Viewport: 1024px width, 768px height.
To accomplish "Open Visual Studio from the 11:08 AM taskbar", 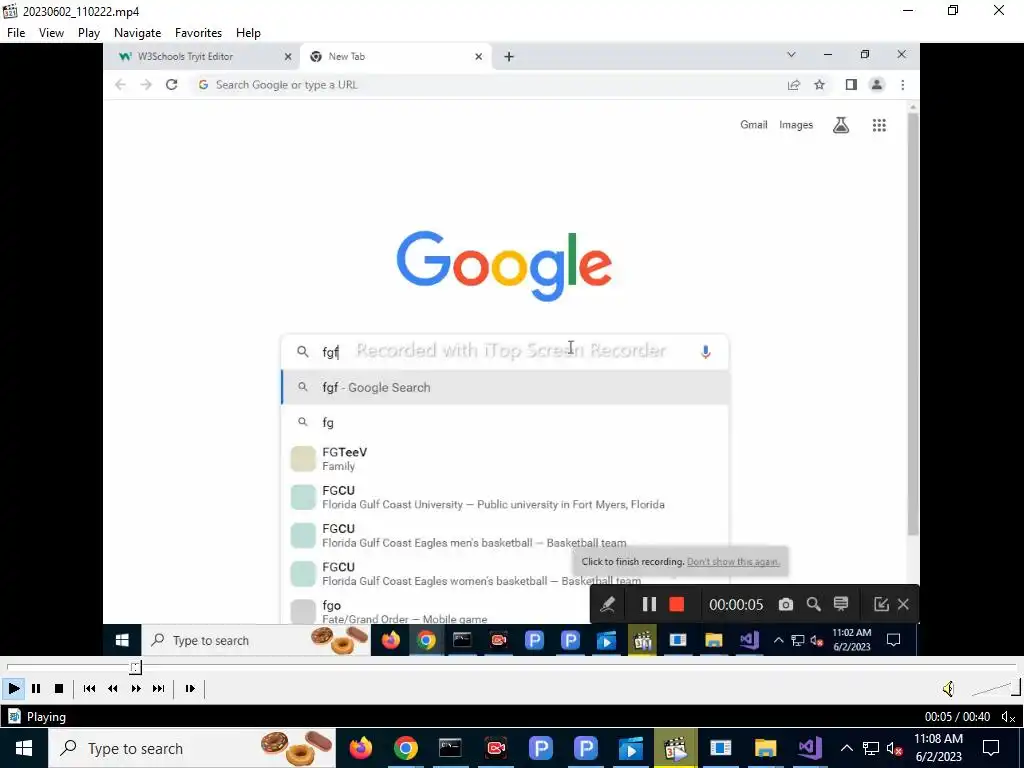I will click(x=809, y=748).
